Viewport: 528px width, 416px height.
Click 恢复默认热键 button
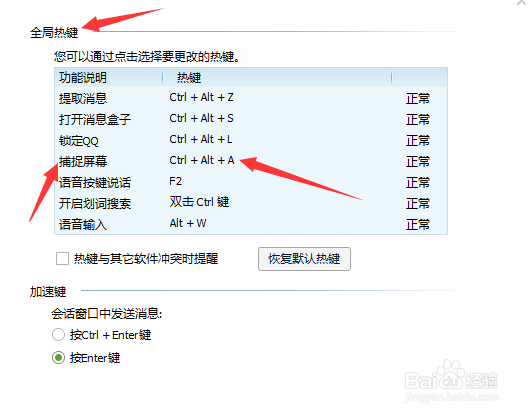tap(304, 259)
